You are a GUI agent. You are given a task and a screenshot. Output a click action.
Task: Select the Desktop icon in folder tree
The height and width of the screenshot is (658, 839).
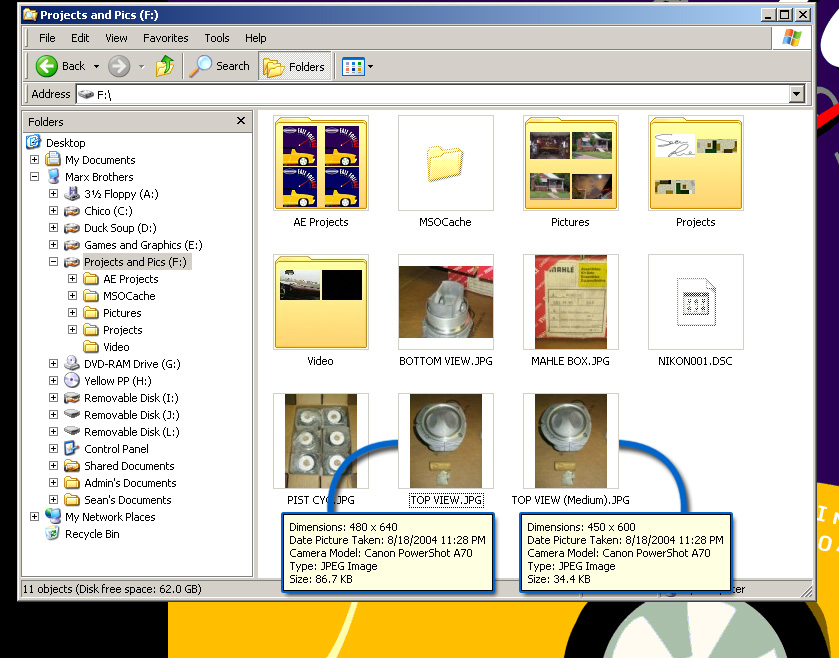click(34, 142)
